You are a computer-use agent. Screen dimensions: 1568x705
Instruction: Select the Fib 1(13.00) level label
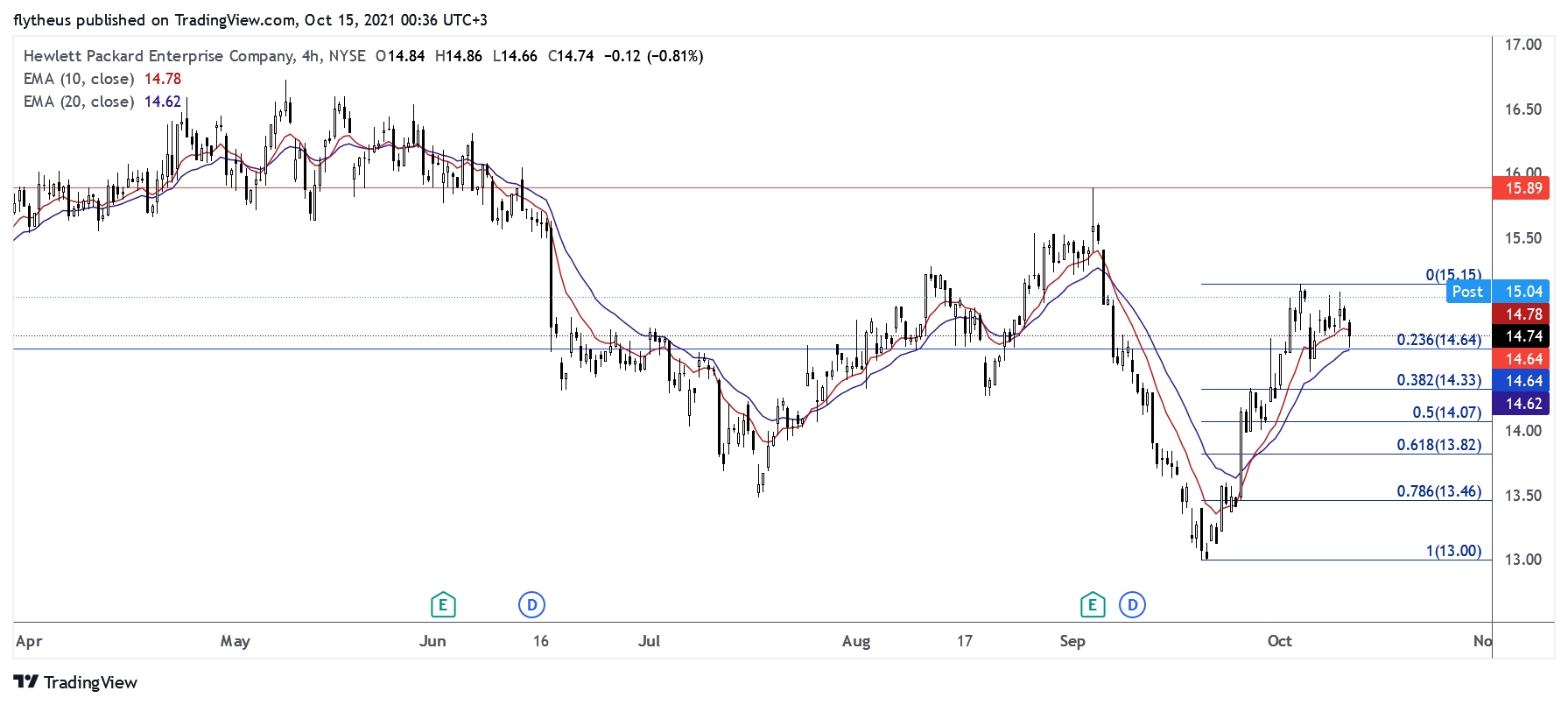pos(1453,551)
